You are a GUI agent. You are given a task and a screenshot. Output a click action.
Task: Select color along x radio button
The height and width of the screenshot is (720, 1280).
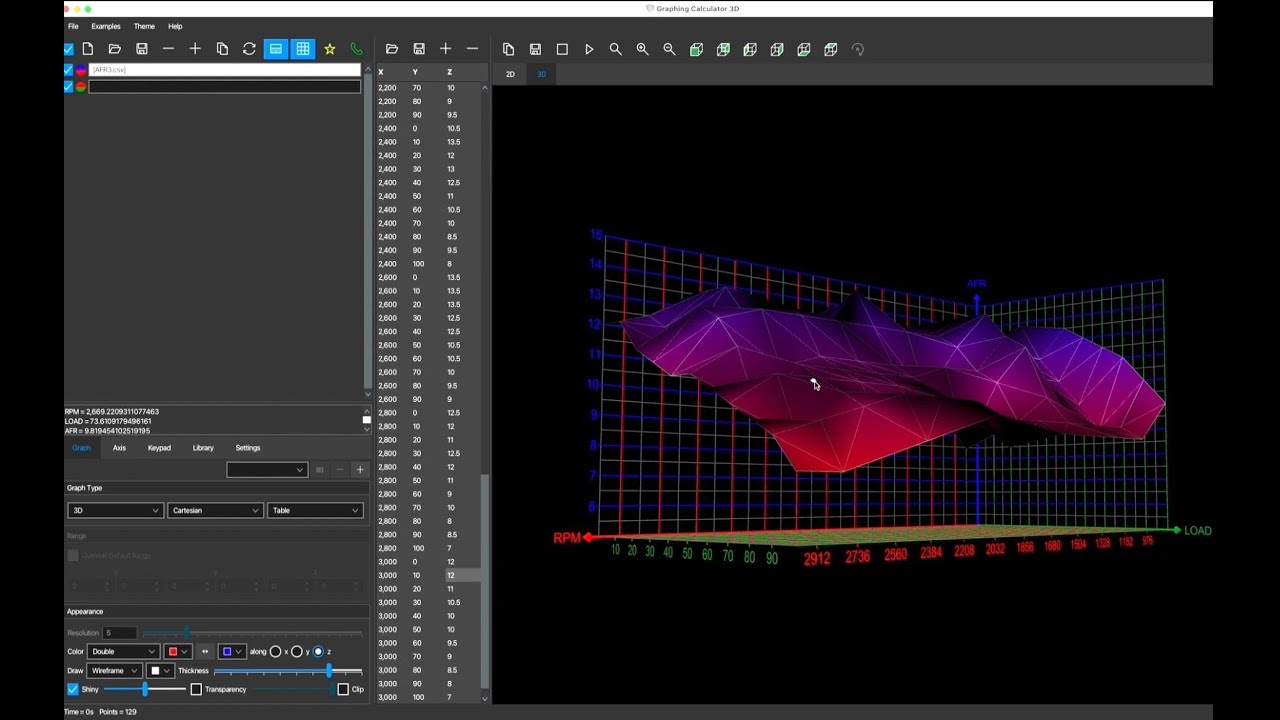[x=276, y=652]
